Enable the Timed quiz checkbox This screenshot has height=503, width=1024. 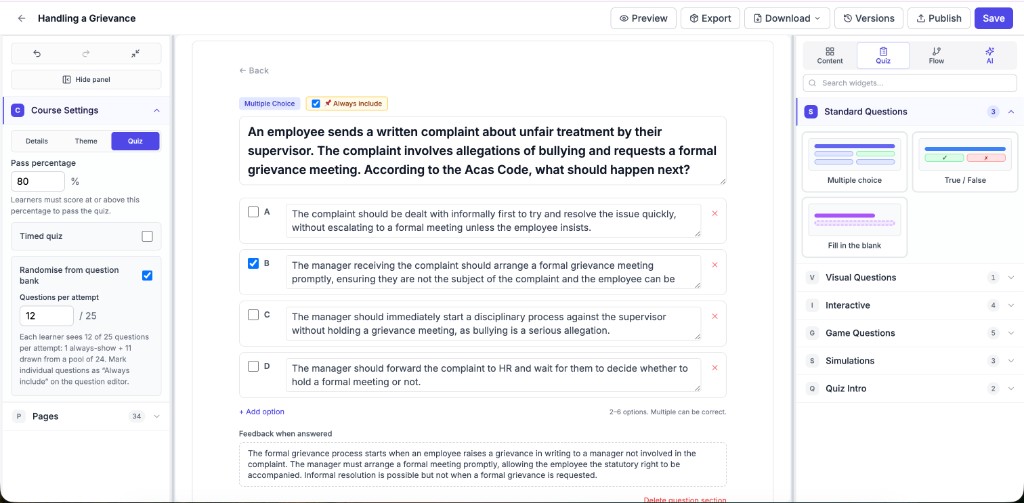click(148, 236)
